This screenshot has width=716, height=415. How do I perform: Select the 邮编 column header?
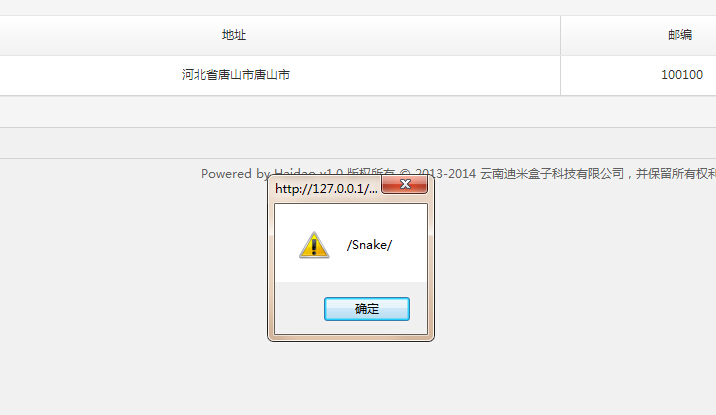[x=680, y=35]
